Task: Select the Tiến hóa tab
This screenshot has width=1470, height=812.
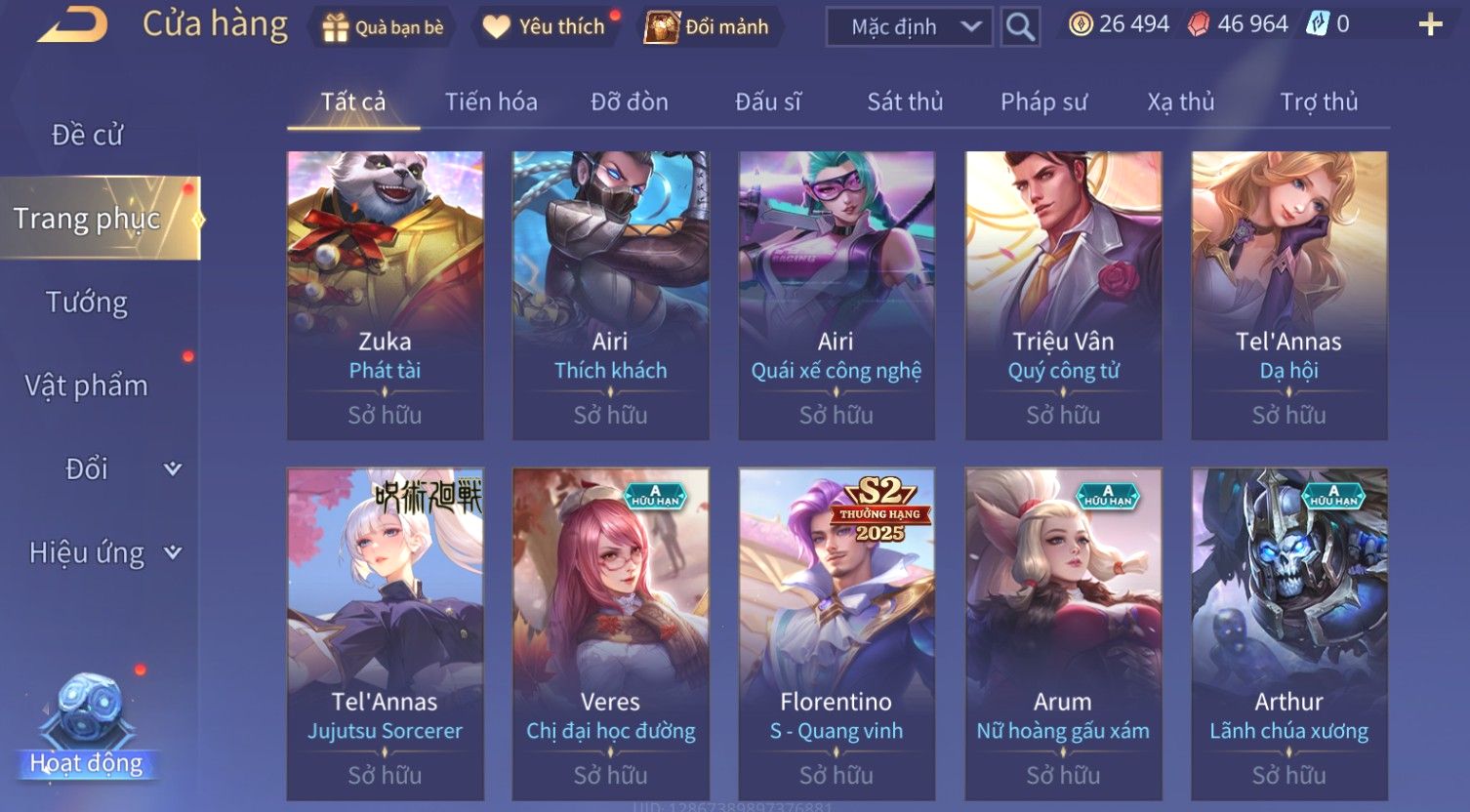Action: [x=491, y=101]
